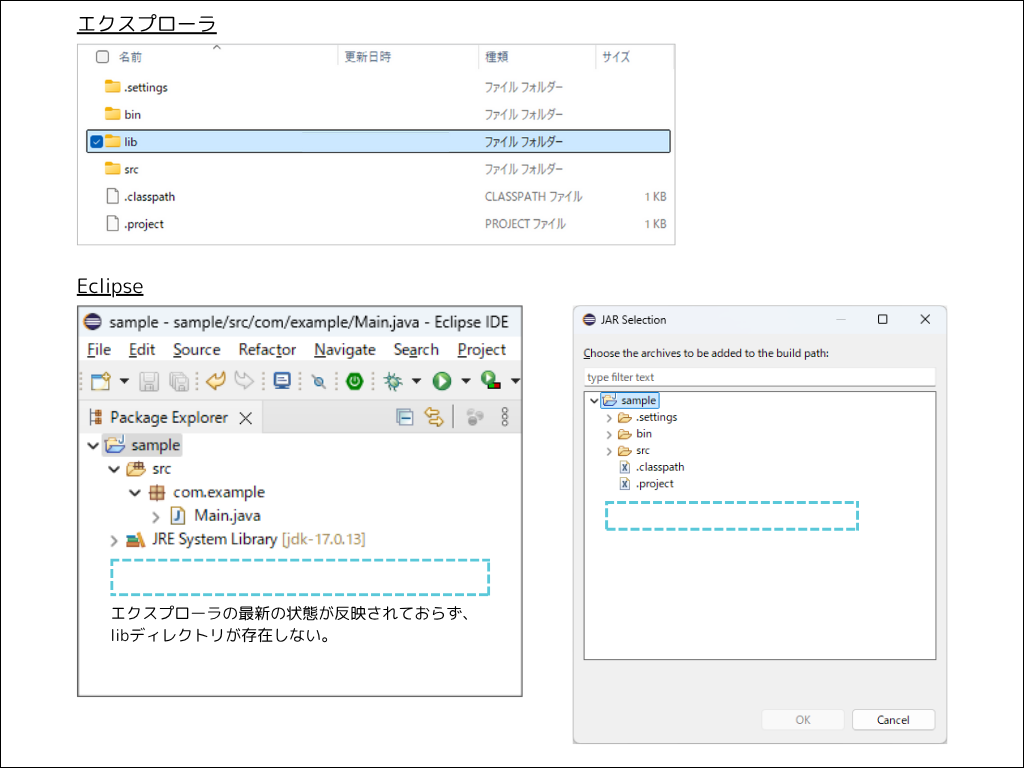Click the green Spring Boot power icon

coord(355,381)
